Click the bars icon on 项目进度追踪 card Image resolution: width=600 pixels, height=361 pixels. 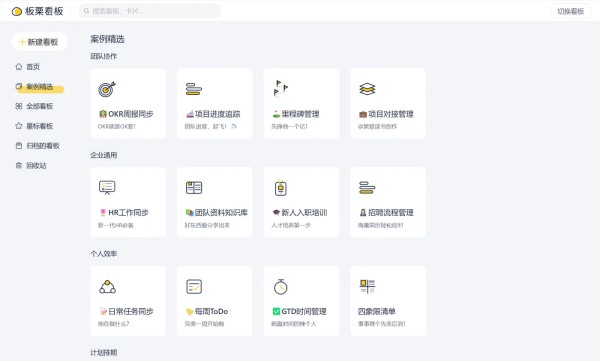(x=194, y=89)
